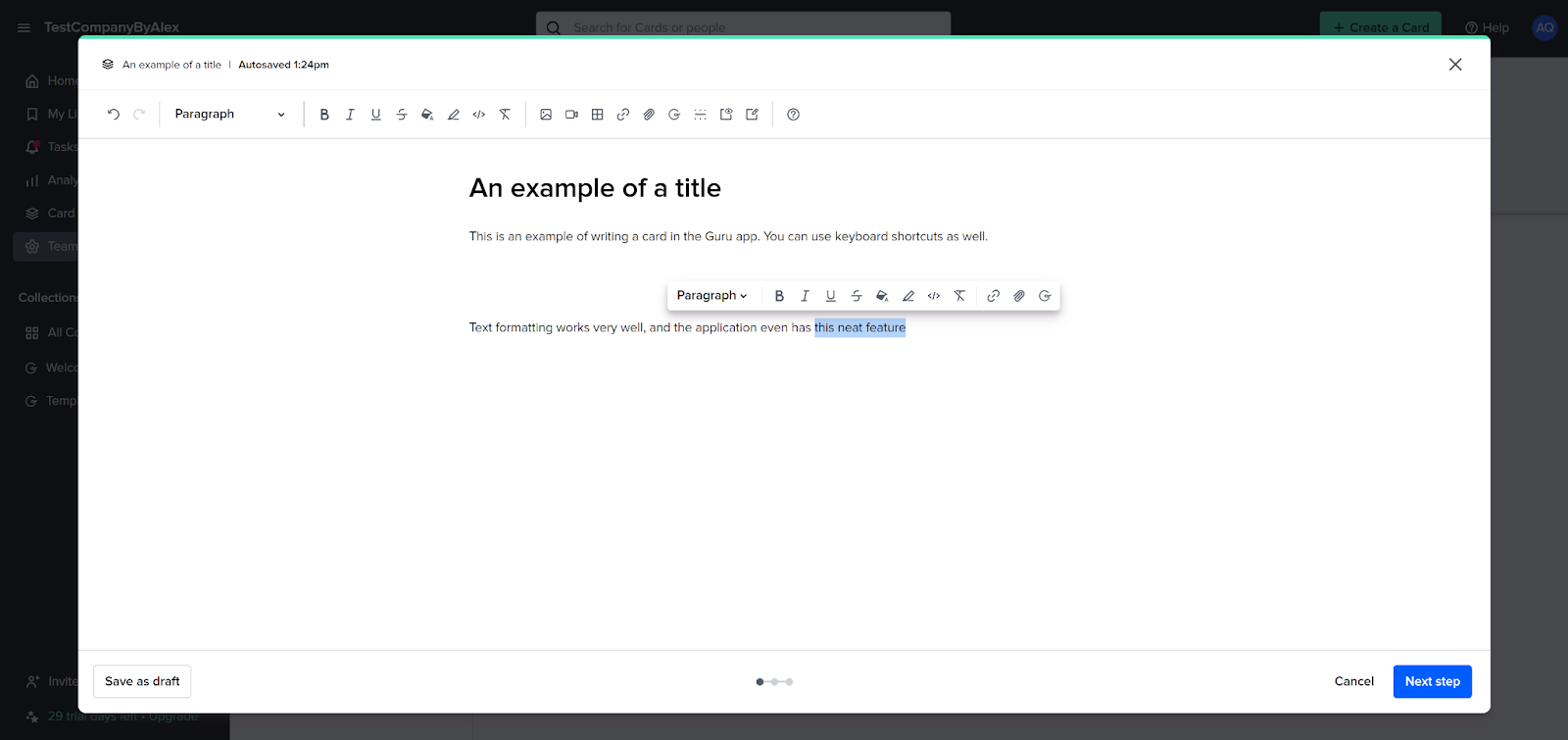
Task: Open the Paragraph style dropdown in main toolbar
Action: pyautogui.click(x=229, y=115)
